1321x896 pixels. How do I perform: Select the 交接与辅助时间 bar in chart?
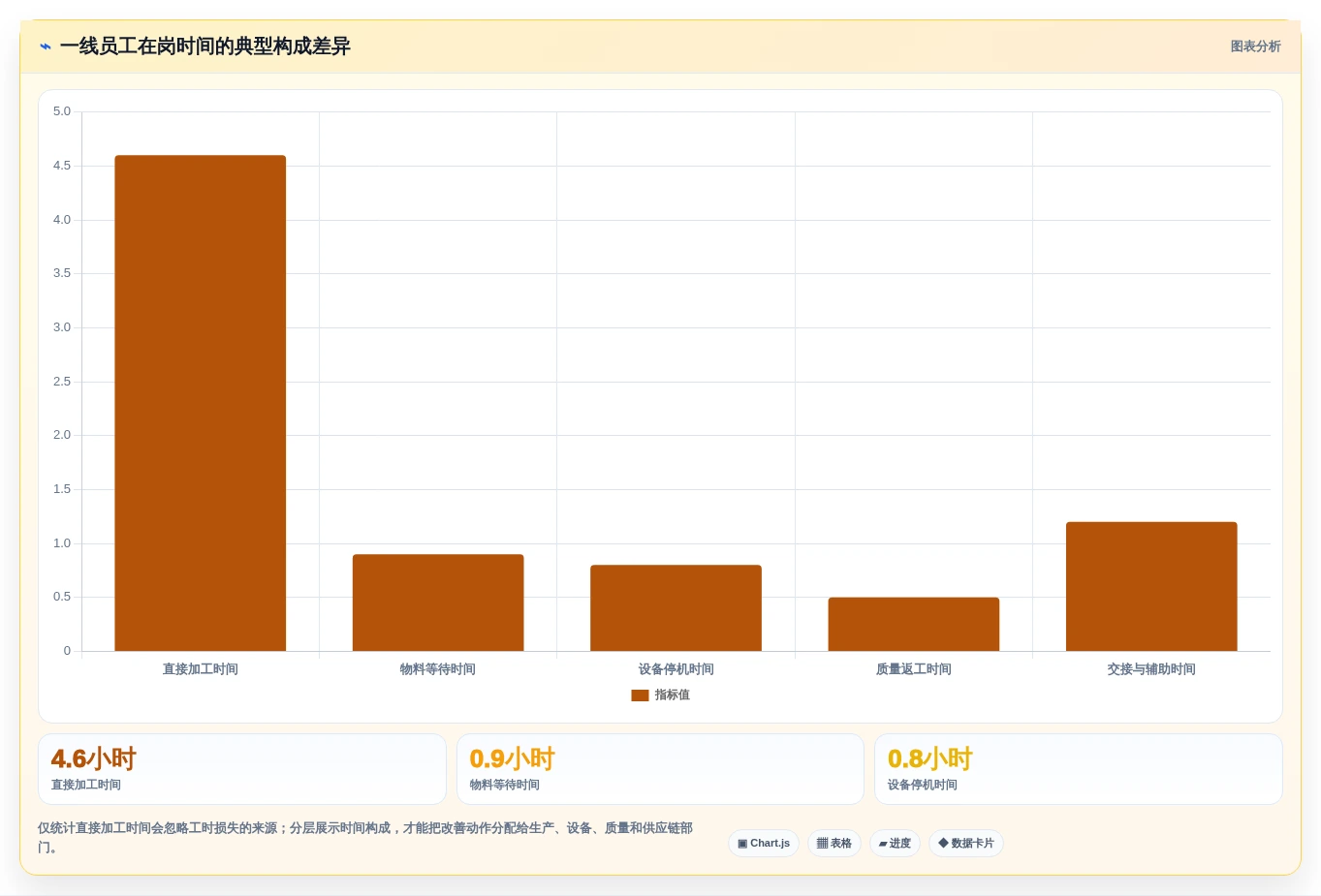pos(1151,587)
